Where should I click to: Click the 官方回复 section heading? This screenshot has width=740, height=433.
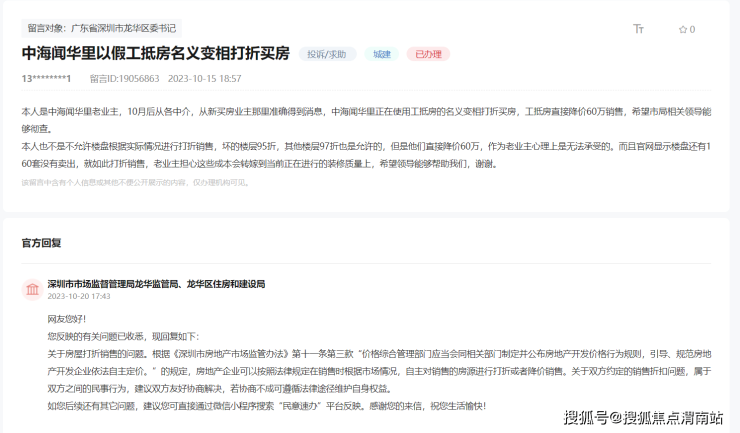point(42,243)
